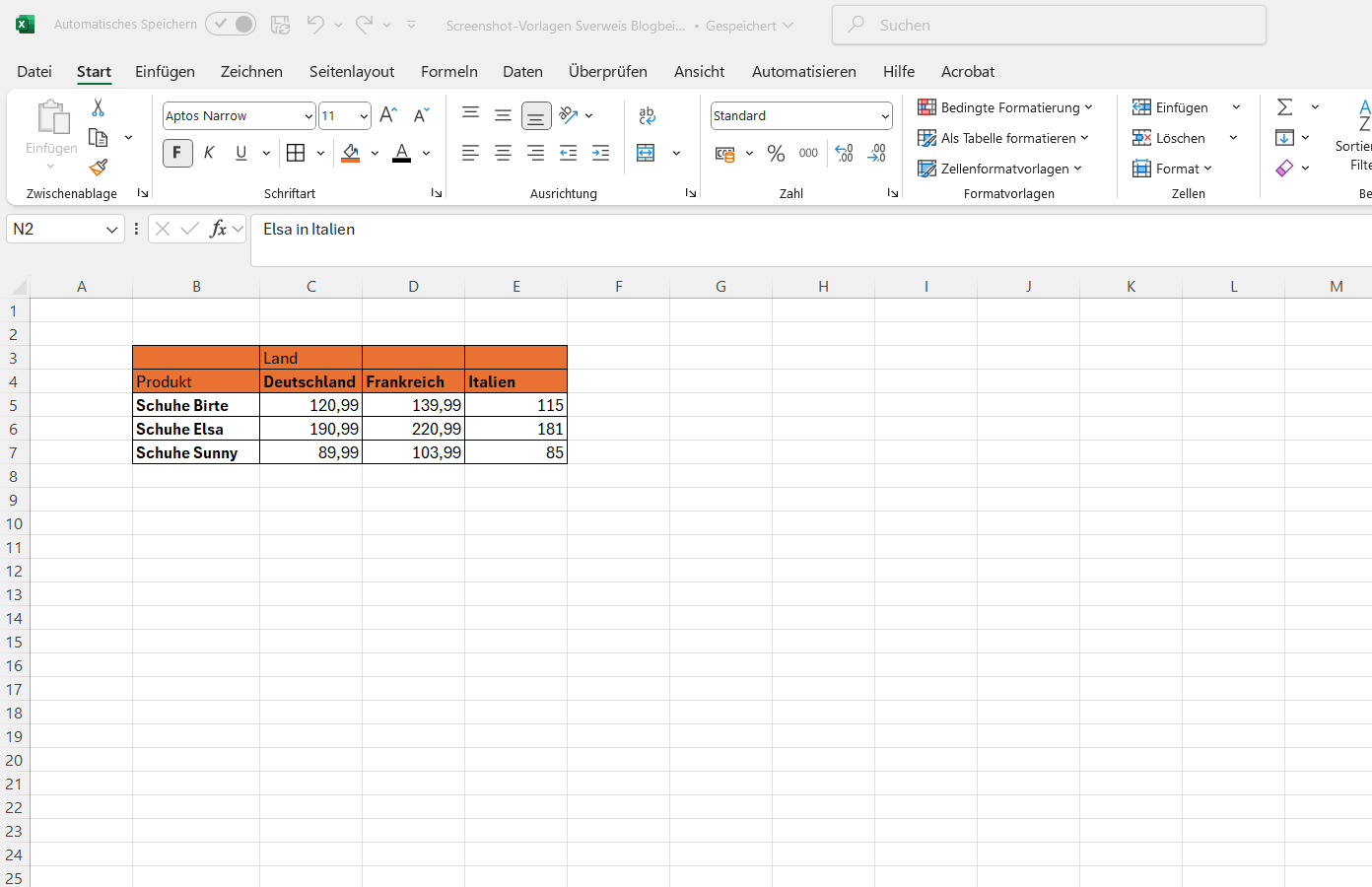This screenshot has height=887, width=1372.
Task: Open the fill color swatch dropdown
Action: (x=375, y=153)
